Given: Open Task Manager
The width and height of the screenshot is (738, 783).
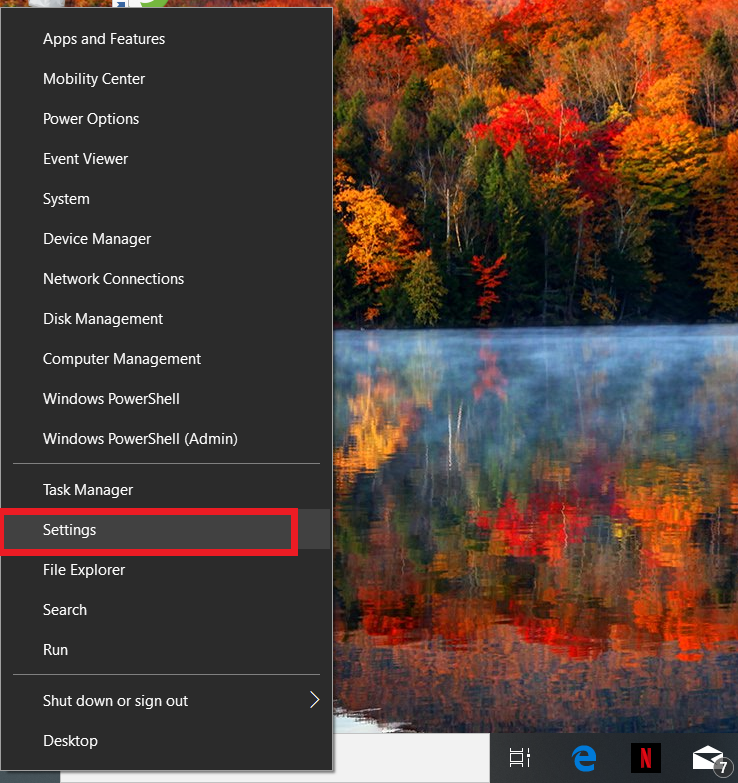Looking at the screenshot, I should pyautogui.click(x=166, y=489).
